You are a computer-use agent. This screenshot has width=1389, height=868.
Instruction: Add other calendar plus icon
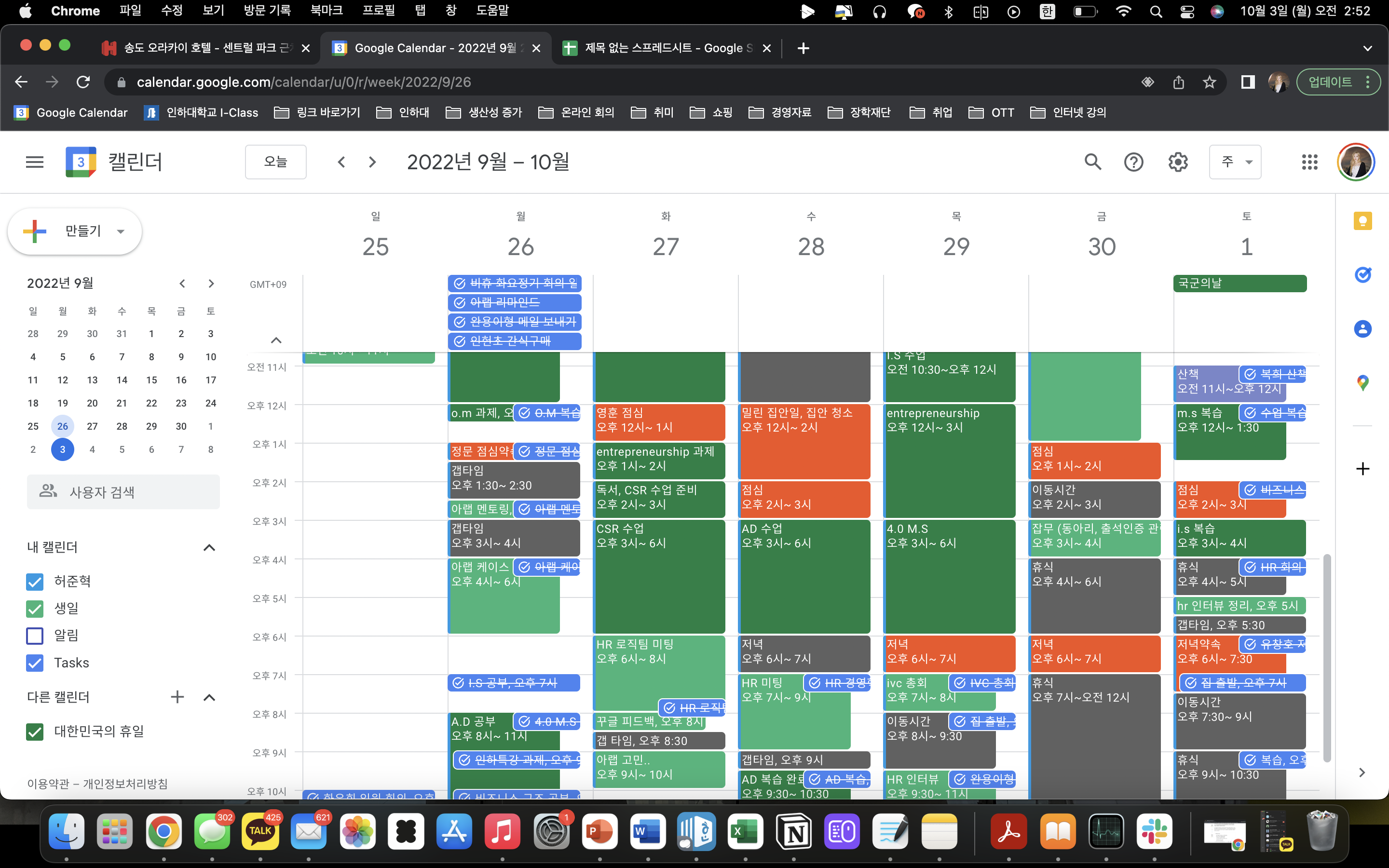[x=177, y=697]
